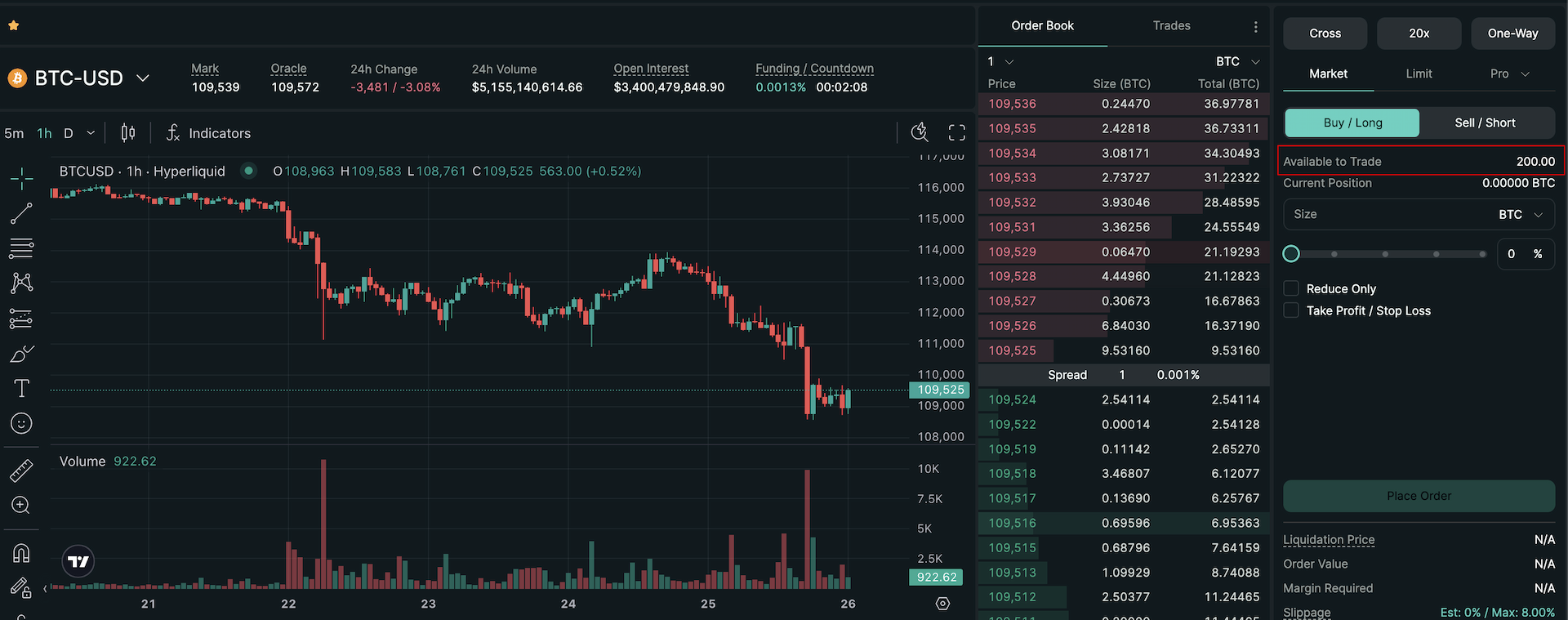Expand the BTC-USD market selector
The height and width of the screenshot is (620, 1568).
click(x=143, y=78)
